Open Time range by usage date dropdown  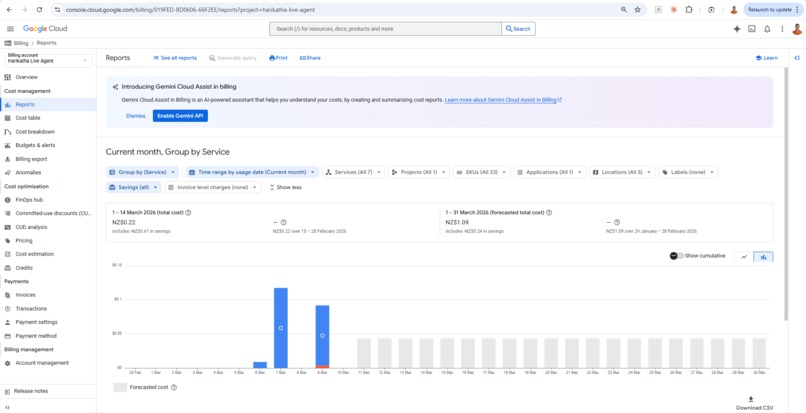point(252,172)
